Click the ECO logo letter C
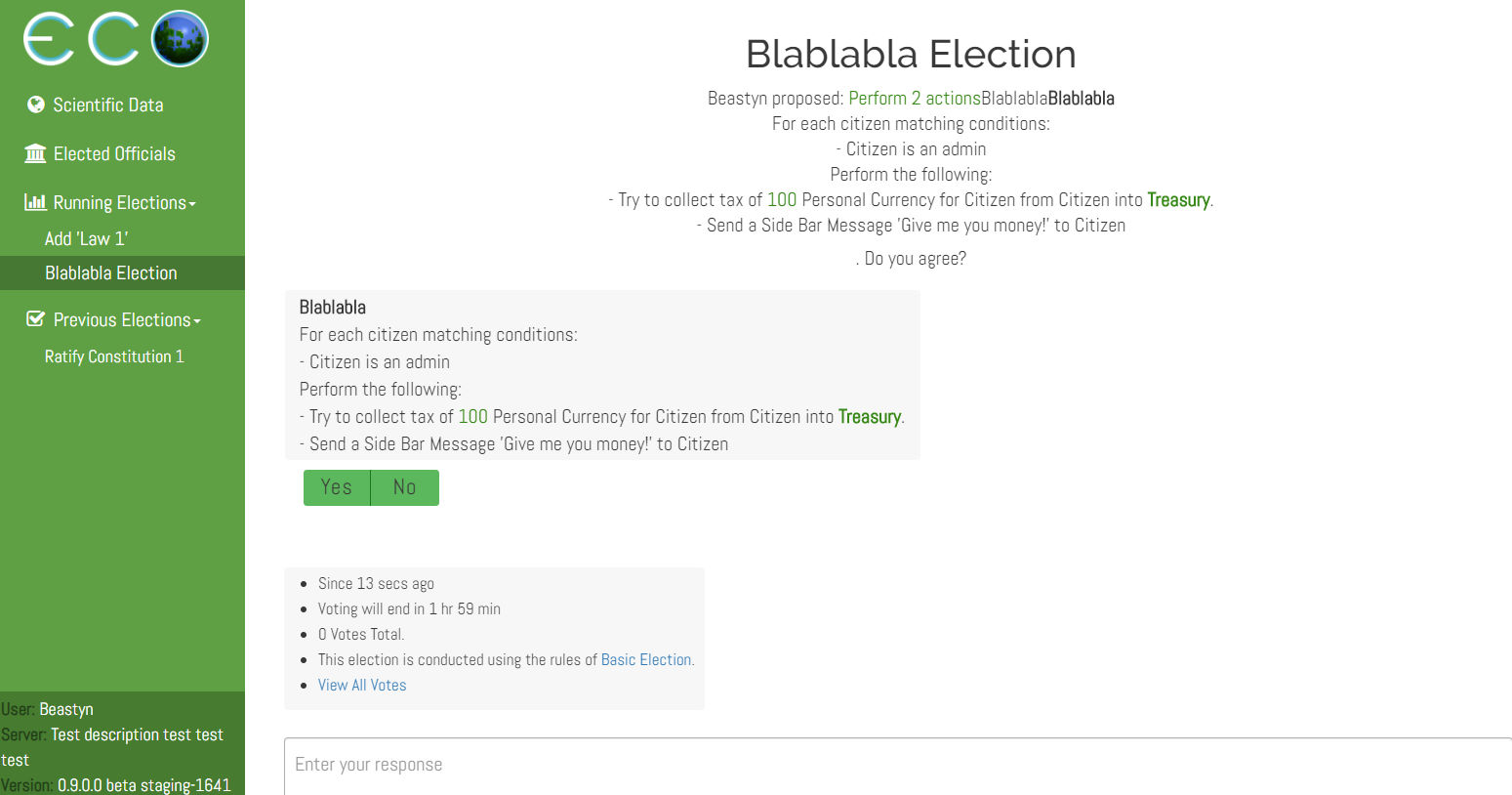This screenshot has width=1512, height=795. [x=114, y=40]
